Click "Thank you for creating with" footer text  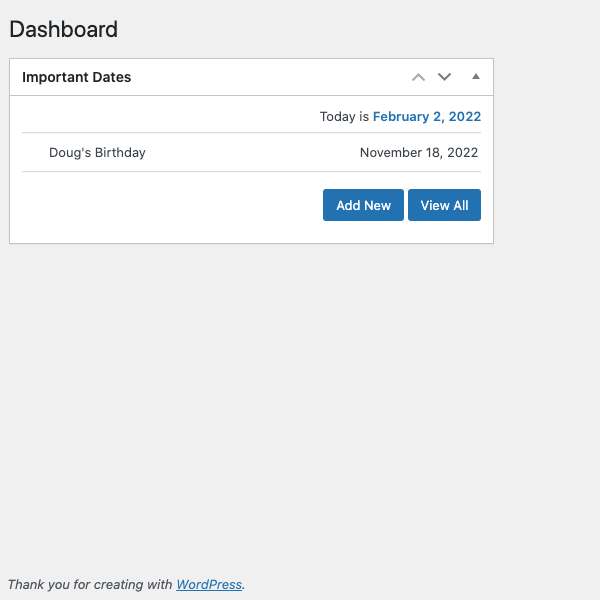(x=90, y=584)
